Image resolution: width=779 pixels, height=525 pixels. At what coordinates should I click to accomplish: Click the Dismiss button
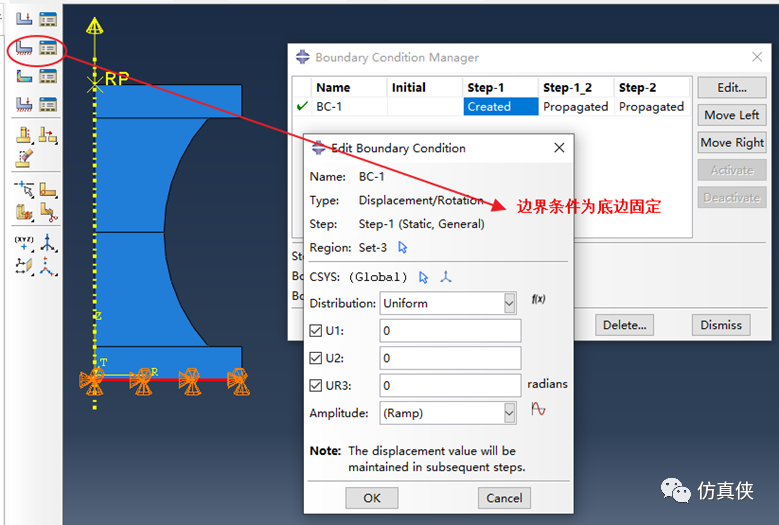coord(721,325)
